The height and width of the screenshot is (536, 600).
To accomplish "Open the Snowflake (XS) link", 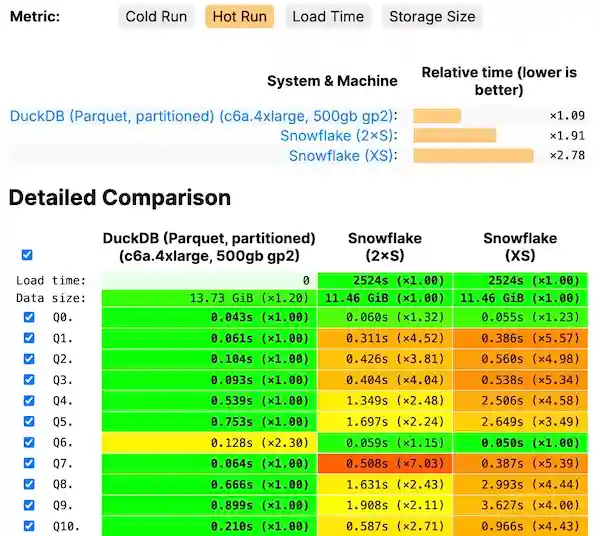I will (x=341, y=156).
